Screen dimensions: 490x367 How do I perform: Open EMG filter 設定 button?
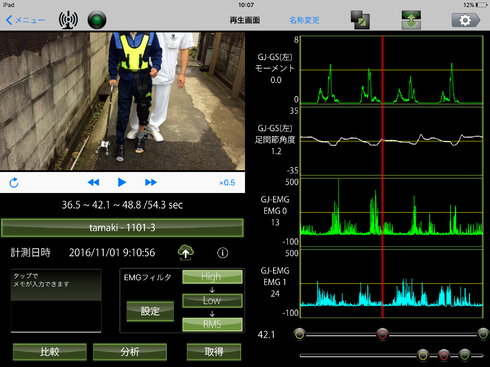click(x=150, y=311)
